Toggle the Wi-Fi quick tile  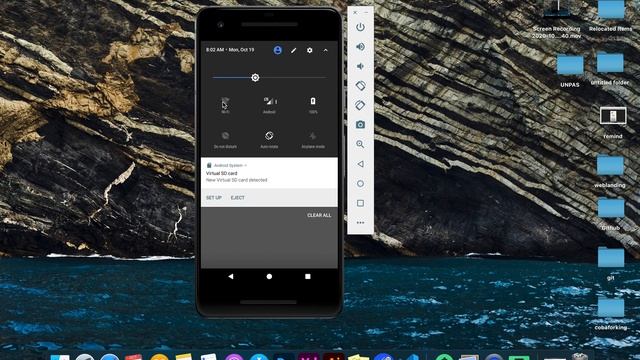click(225, 105)
